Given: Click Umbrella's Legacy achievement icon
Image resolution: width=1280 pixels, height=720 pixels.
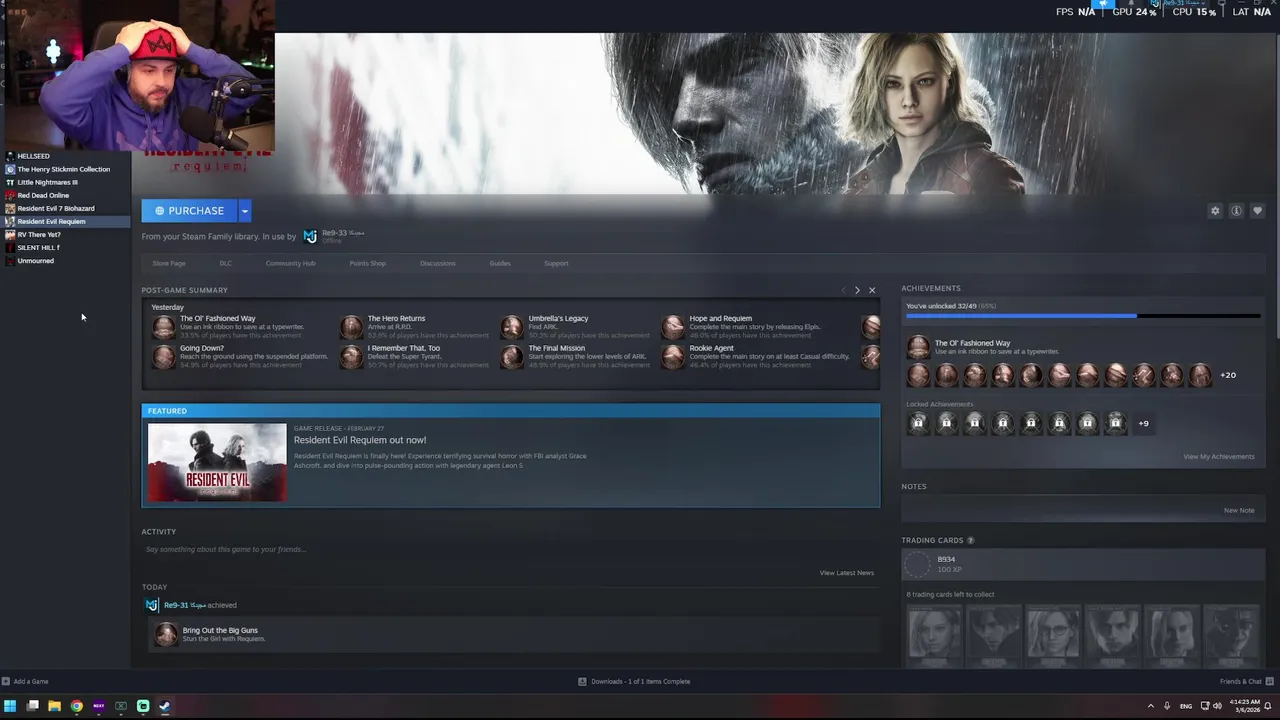Looking at the screenshot, I should click(512, 326).
